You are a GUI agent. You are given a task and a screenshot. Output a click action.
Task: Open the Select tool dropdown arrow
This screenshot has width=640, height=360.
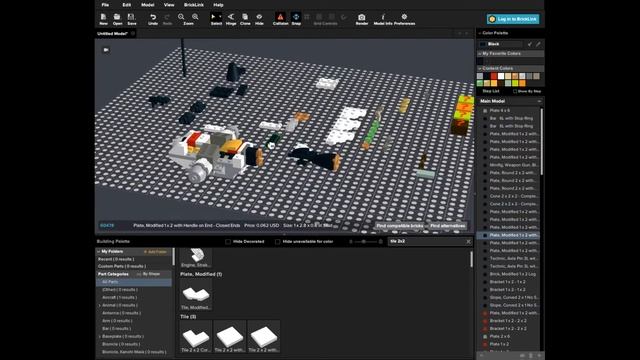(x=220, y=17)
